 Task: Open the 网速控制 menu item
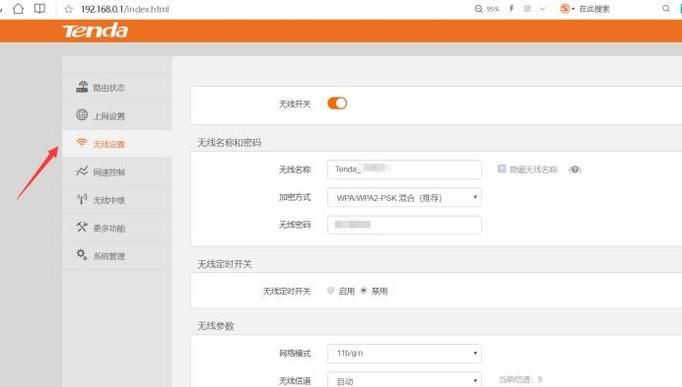[117, 172]
